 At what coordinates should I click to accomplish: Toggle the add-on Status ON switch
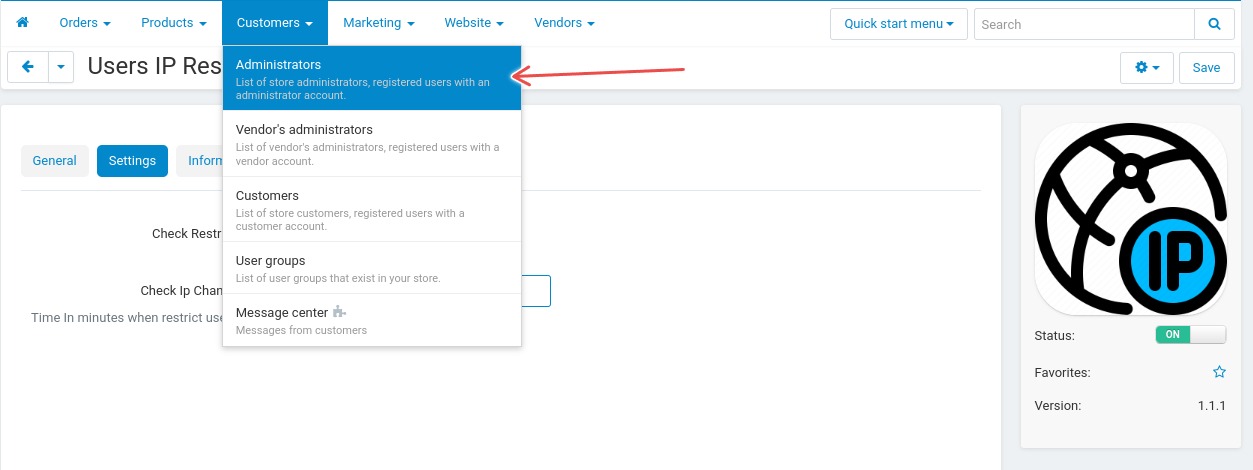coord(1190,335)
